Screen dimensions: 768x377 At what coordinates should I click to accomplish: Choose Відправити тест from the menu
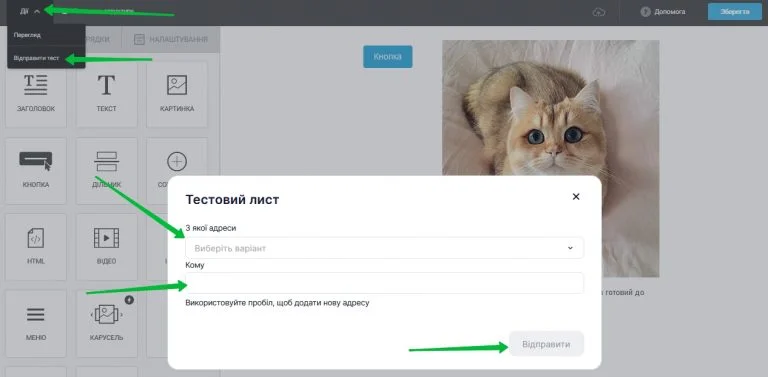37,58
